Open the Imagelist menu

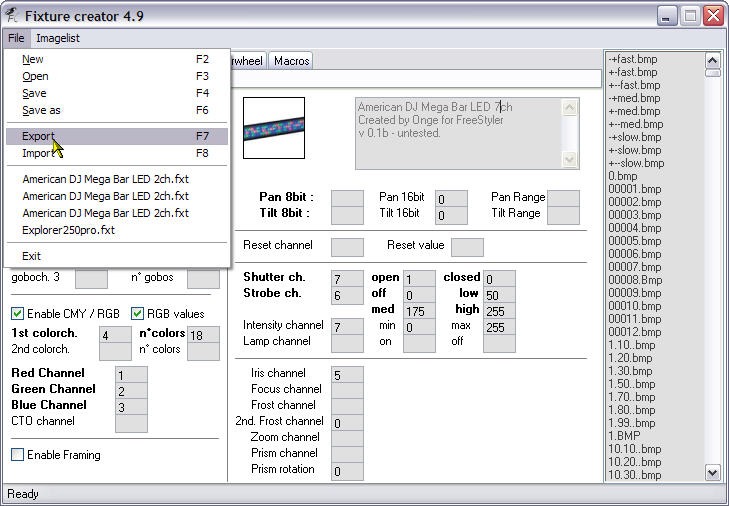pyautogui.click(x=58, y=38)
